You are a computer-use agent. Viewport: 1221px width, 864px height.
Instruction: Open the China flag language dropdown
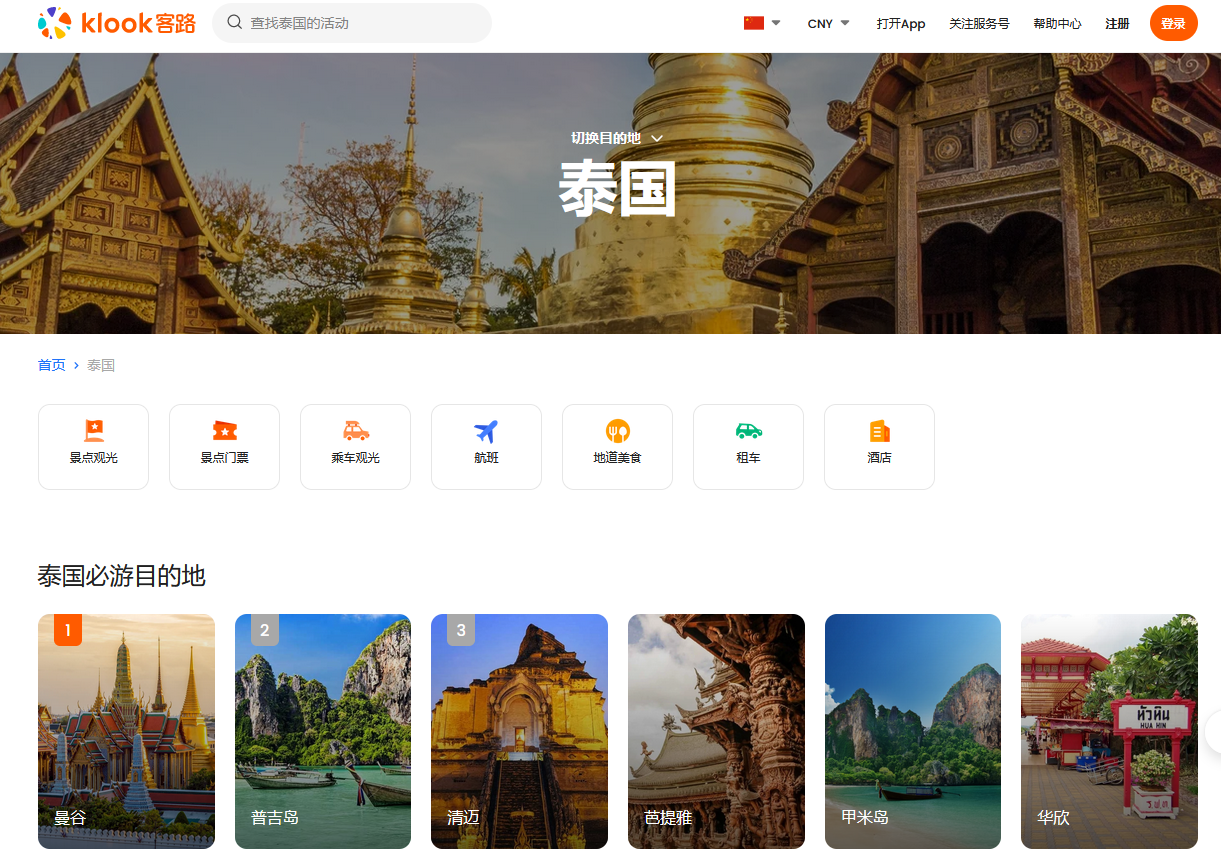coord(762,23)
